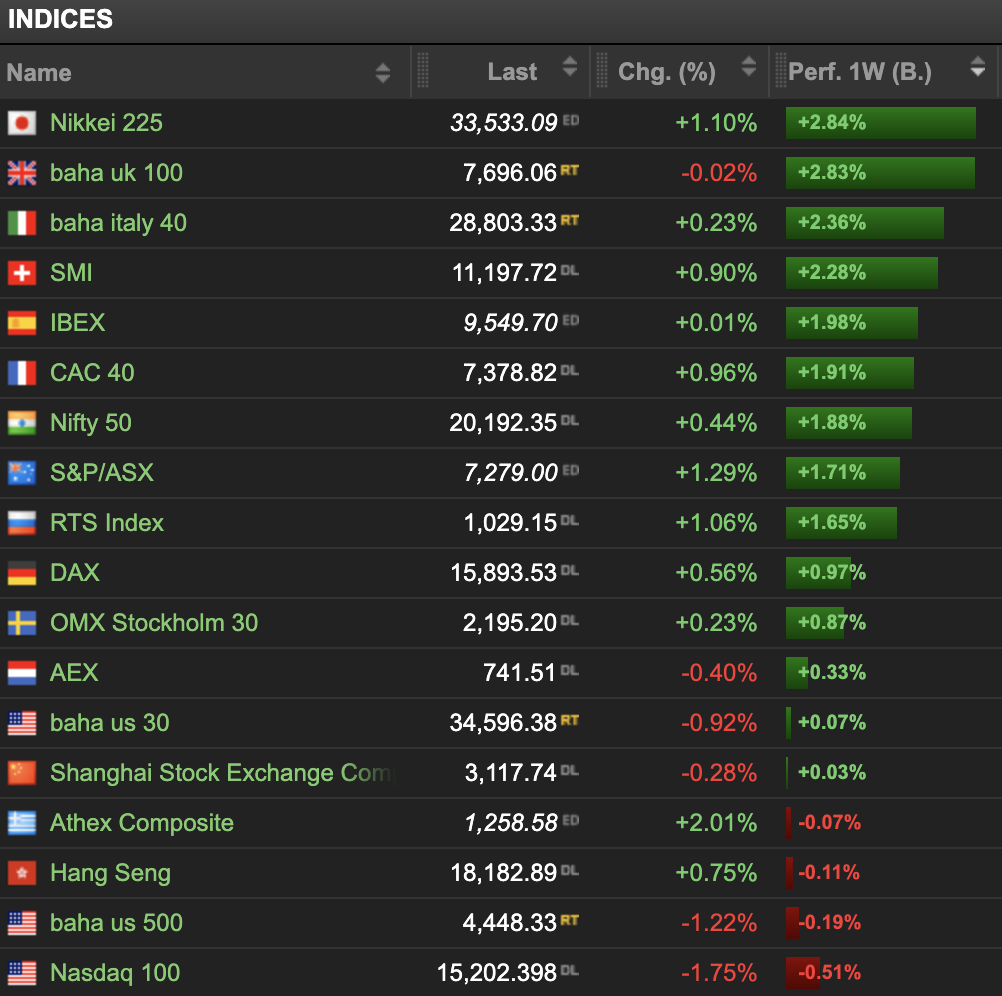Sort table by Name column arrows
Viewport: 1002px width, 996px height.
tap(383, 72)
